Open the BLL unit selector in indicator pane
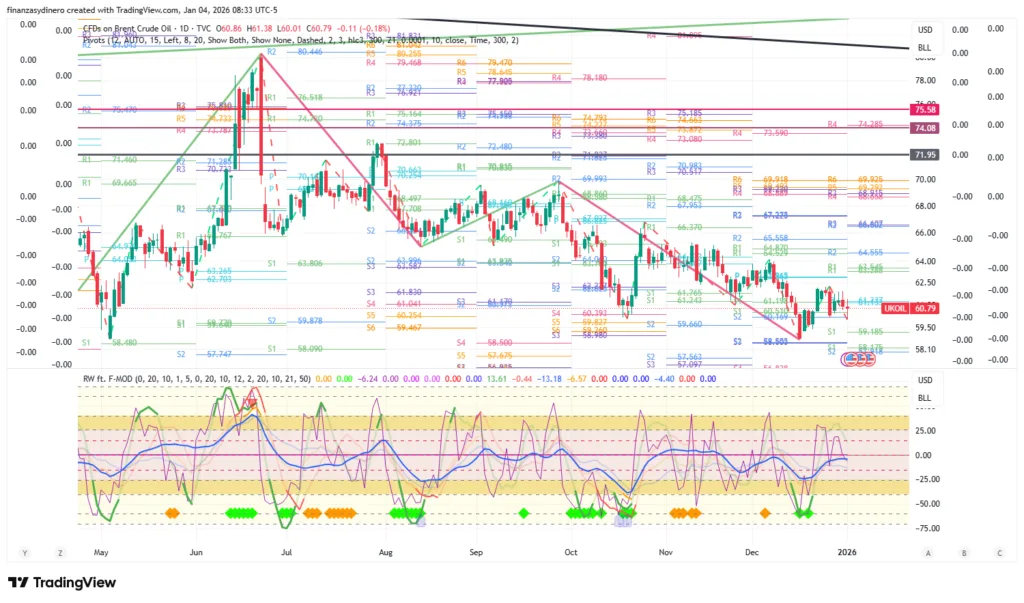1024x603 pixels. [924, 397]
